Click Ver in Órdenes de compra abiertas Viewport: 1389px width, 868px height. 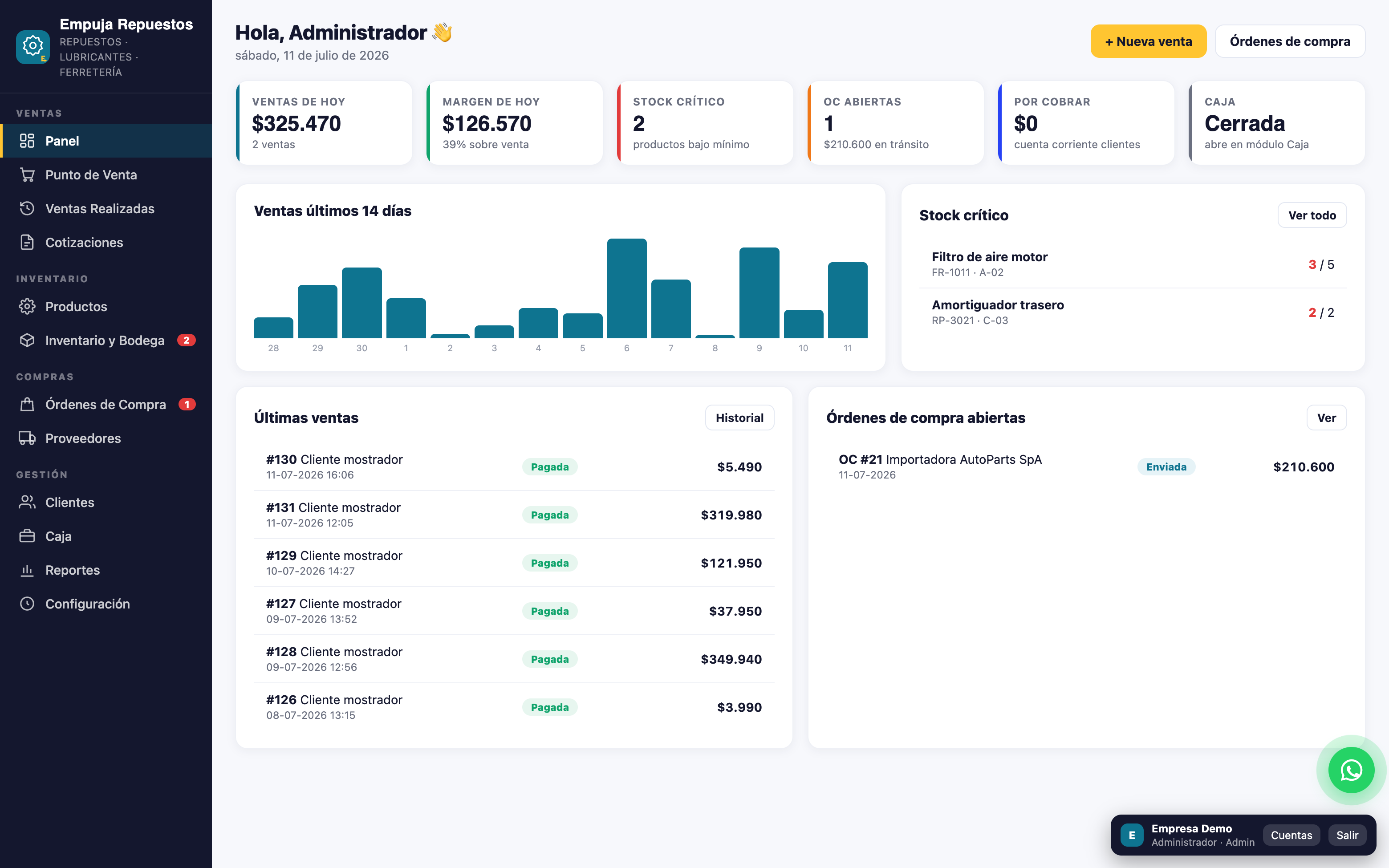tap(1326, 418)
